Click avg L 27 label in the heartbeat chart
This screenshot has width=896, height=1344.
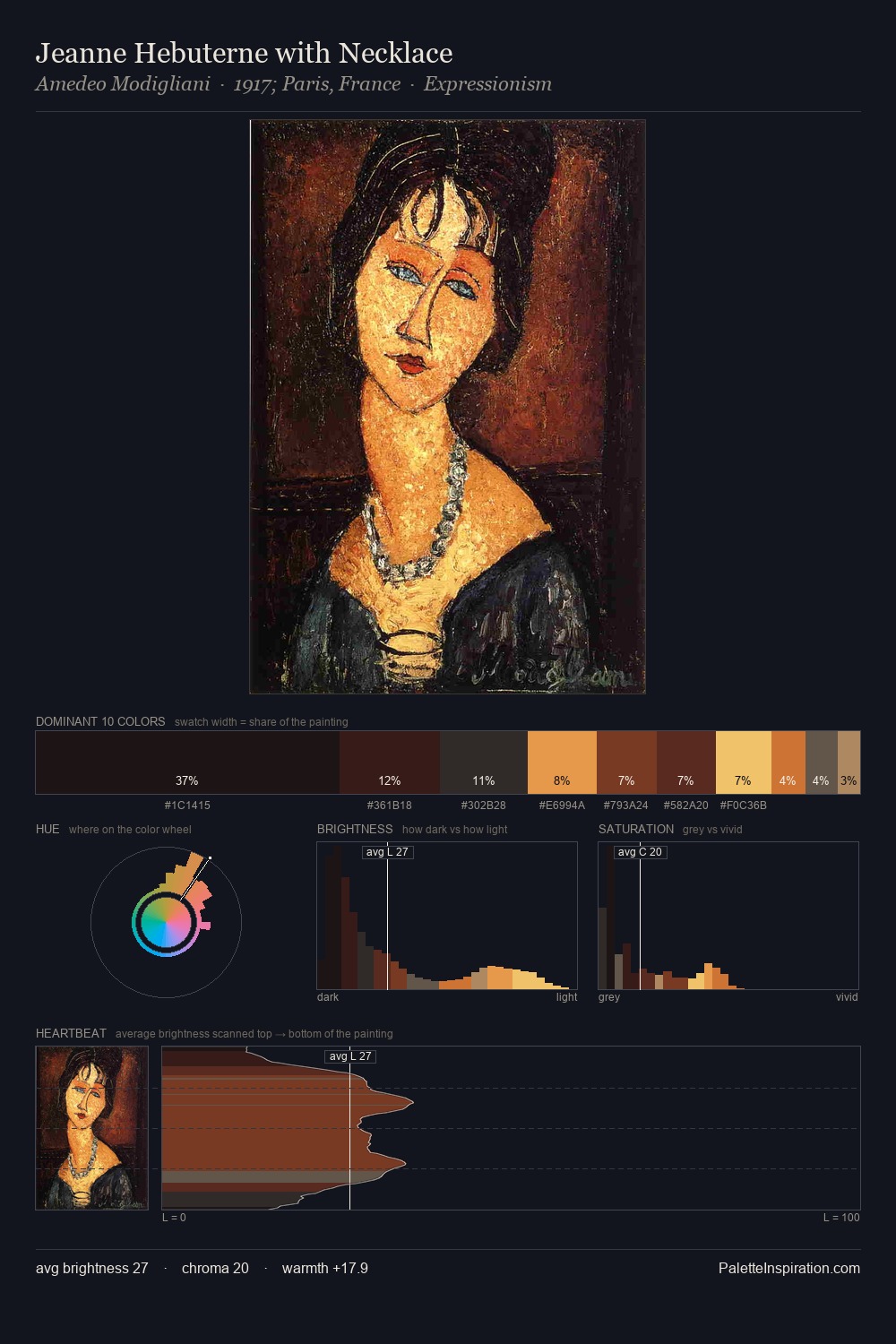coord(349,1056)
